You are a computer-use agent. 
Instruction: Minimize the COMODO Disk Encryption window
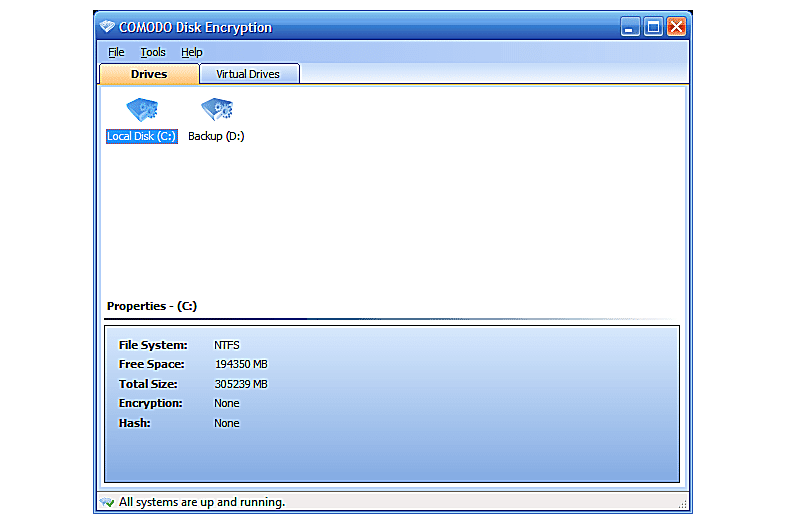pyautogui.click(x=630, y=27)
